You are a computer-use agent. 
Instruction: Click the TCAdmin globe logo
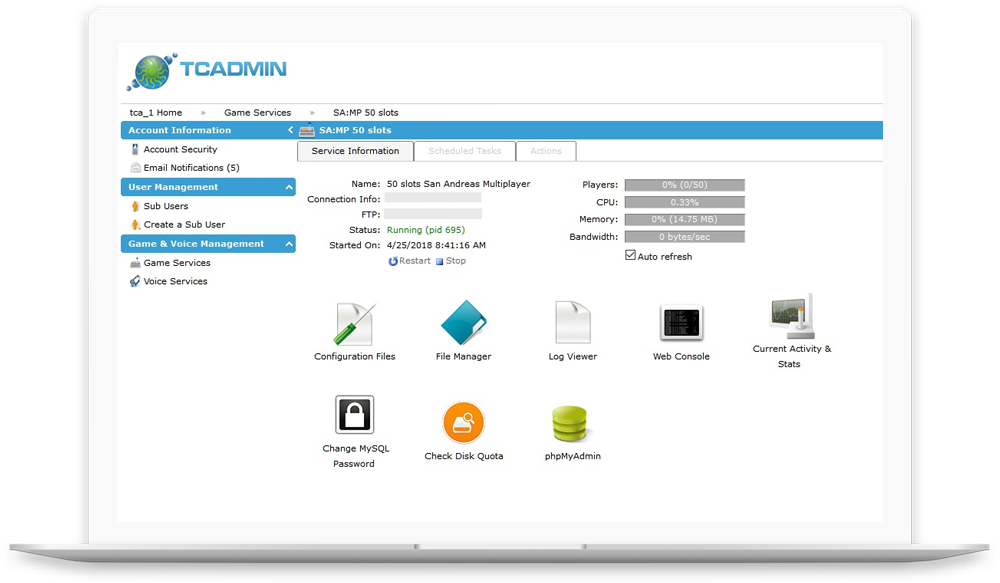pyautogui.click(x=152, y=71)
